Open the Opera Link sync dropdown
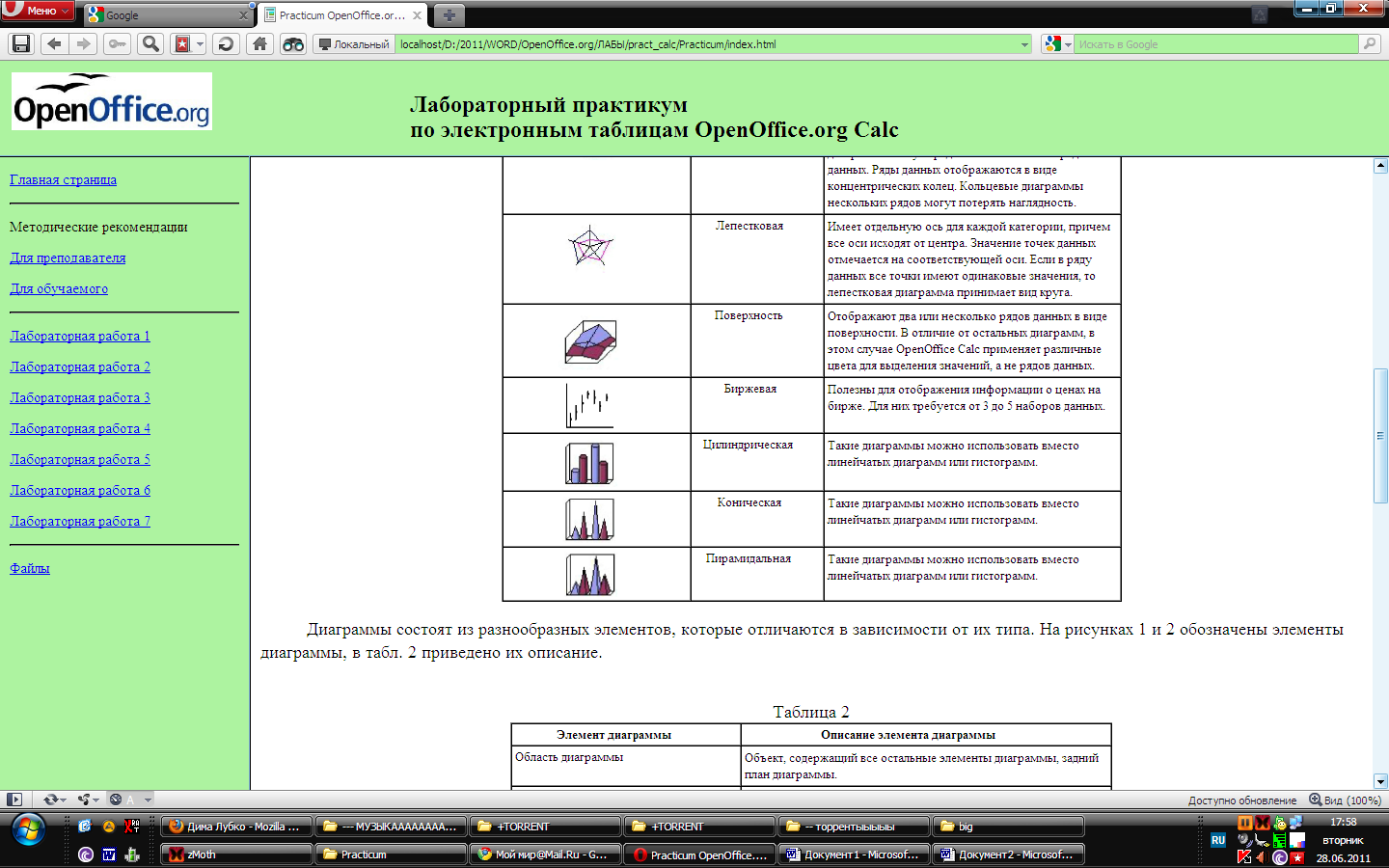This screenshot has width=1389, height=868. tap(55, 800)
